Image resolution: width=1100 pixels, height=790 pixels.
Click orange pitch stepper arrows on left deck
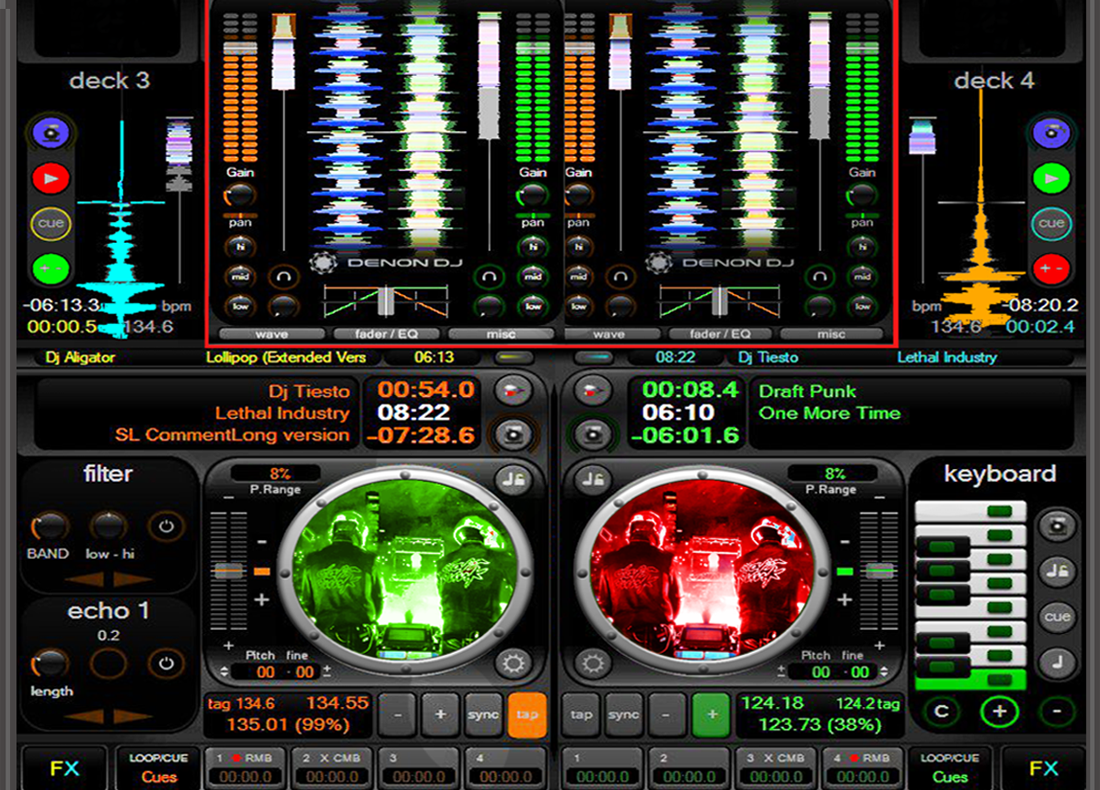click(224, 671)
